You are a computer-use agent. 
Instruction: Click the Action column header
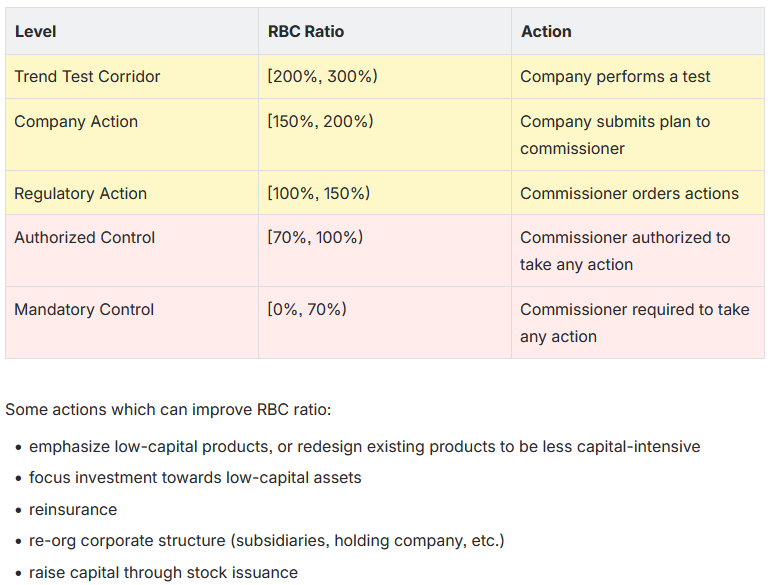pyautogui.click(x=546, y=31)
